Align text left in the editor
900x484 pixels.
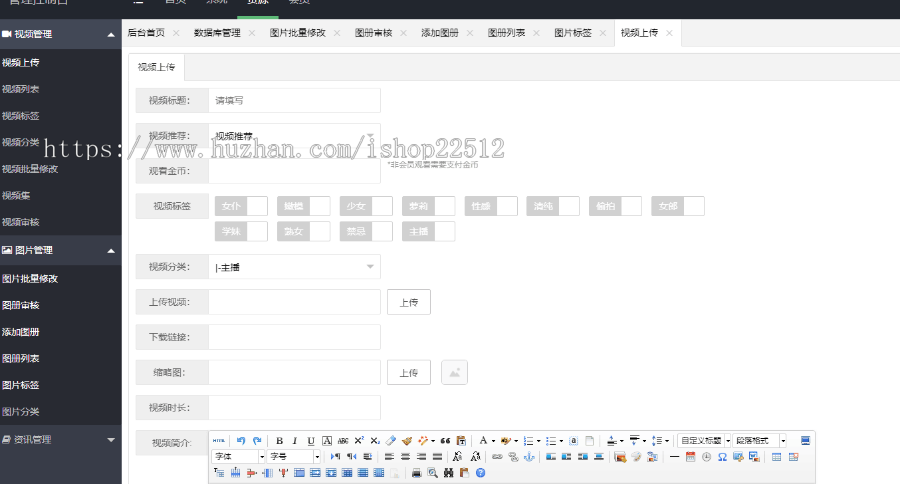[x=389, y=456]
